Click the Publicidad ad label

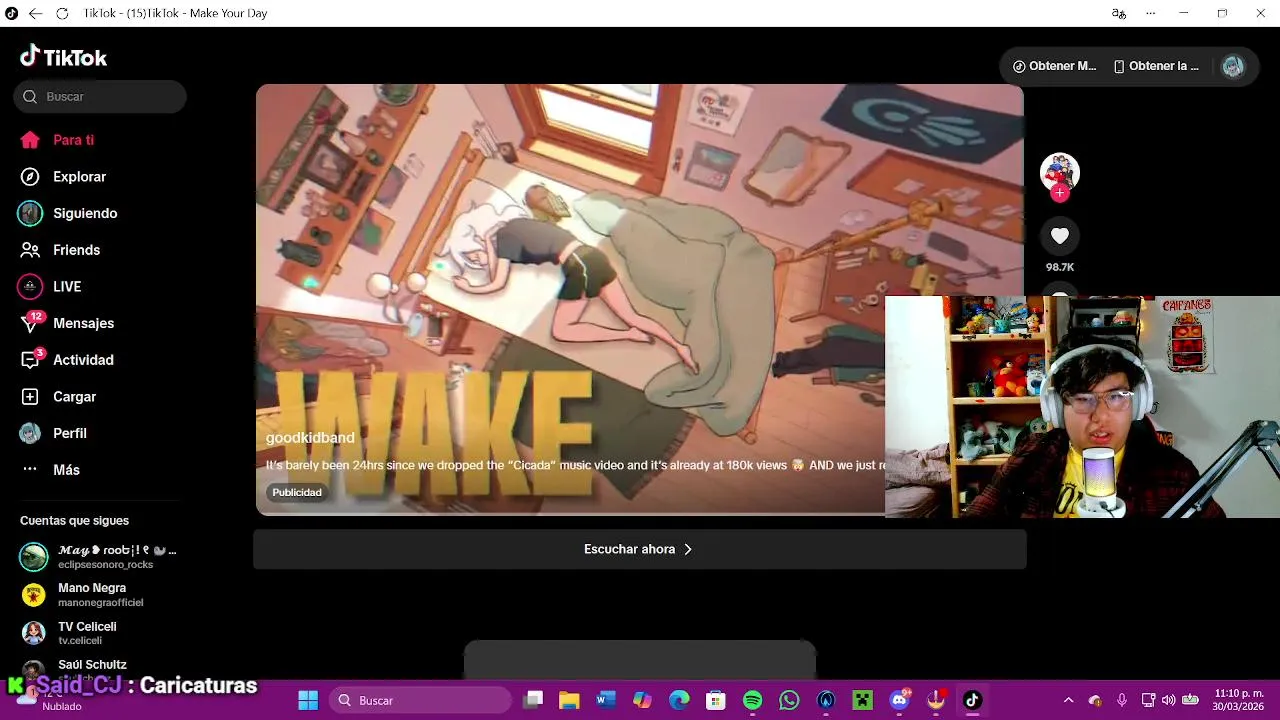click(x=297, y=492)
